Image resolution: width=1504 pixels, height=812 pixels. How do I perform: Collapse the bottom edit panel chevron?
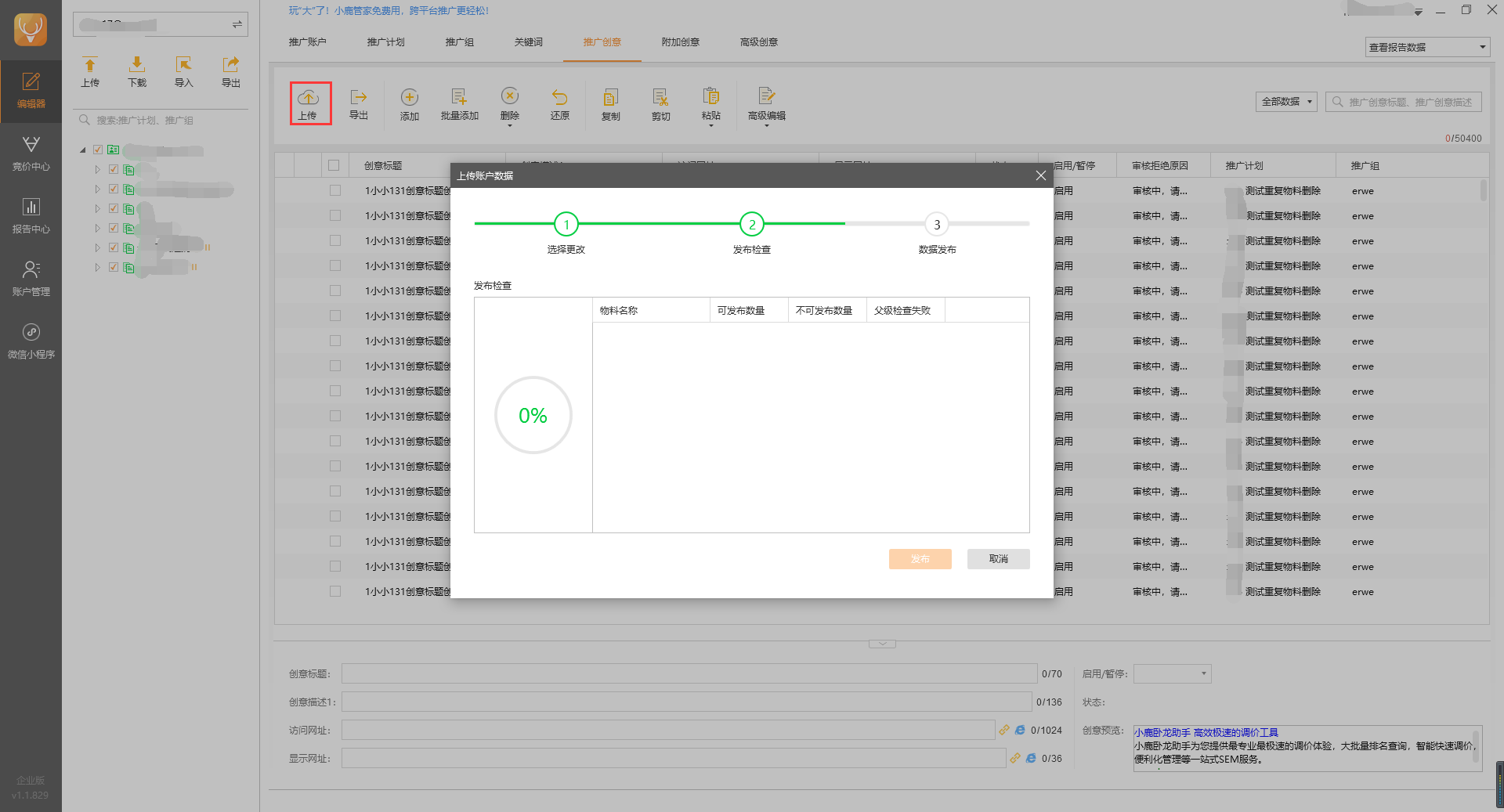tap(882, 644)
